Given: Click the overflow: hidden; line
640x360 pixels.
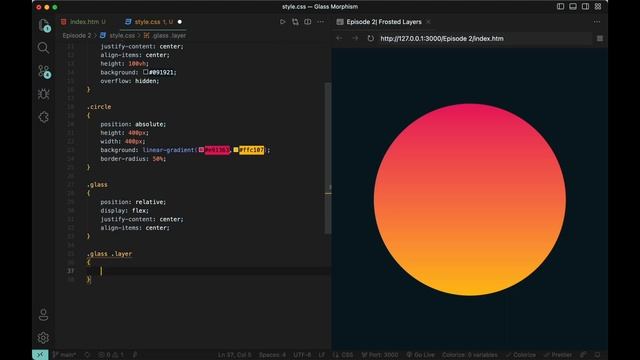Looking at the screenshot, I should 130,81.
